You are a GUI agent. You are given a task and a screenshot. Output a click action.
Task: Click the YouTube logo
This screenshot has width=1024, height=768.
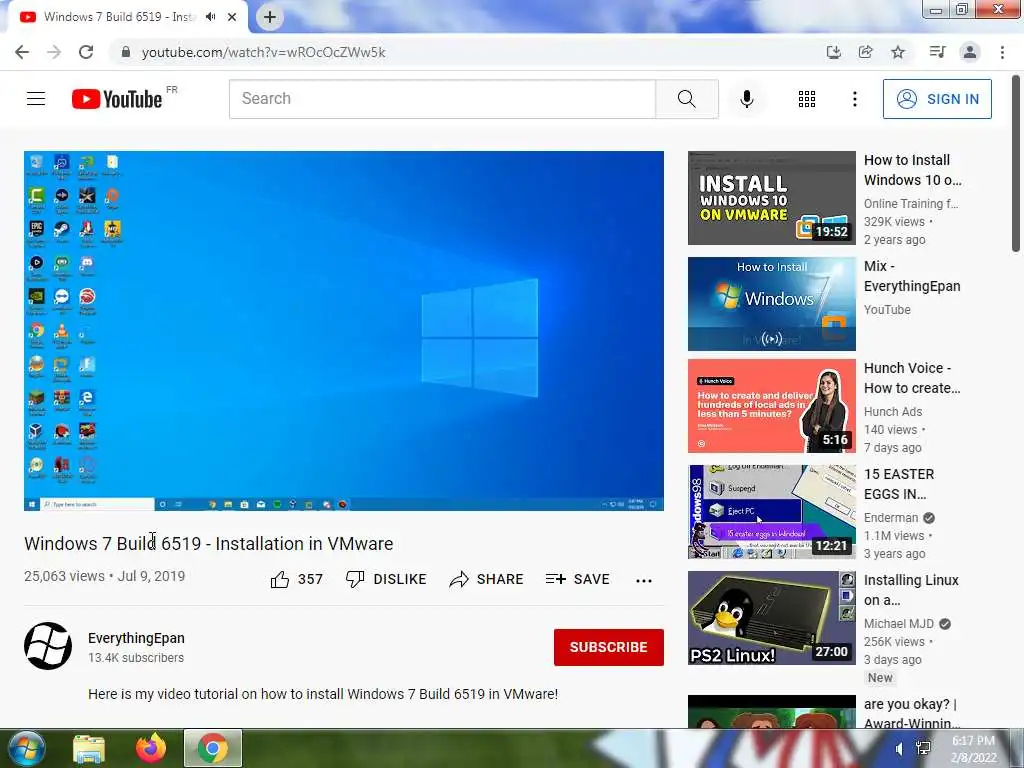[117, 99]
